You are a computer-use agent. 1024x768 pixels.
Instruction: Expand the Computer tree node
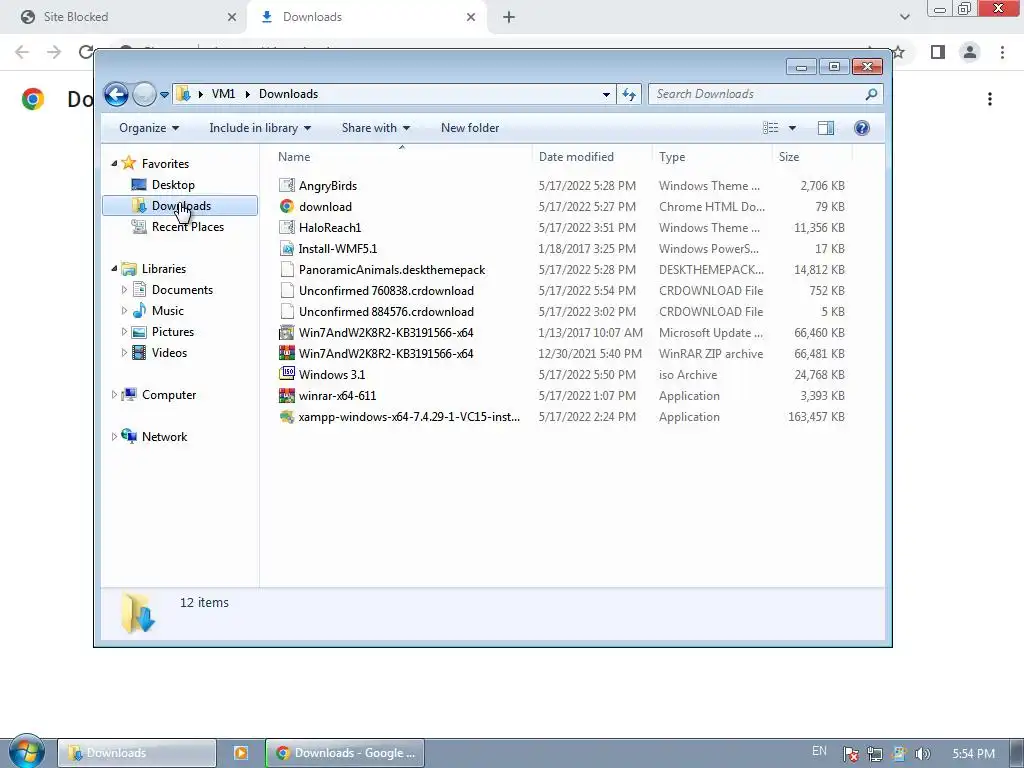(114, 394)
